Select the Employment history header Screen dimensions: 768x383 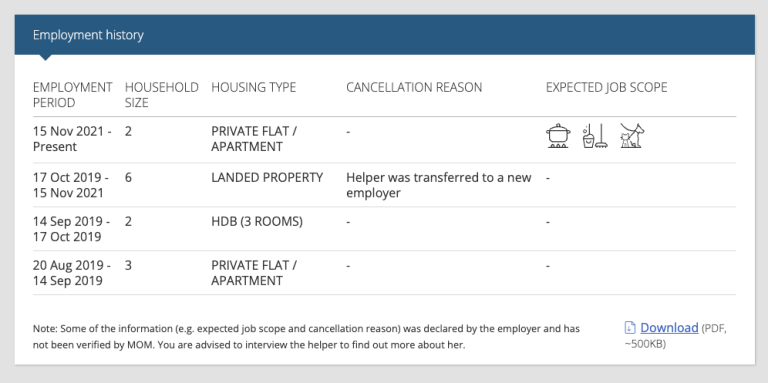(x=88, y=35)
